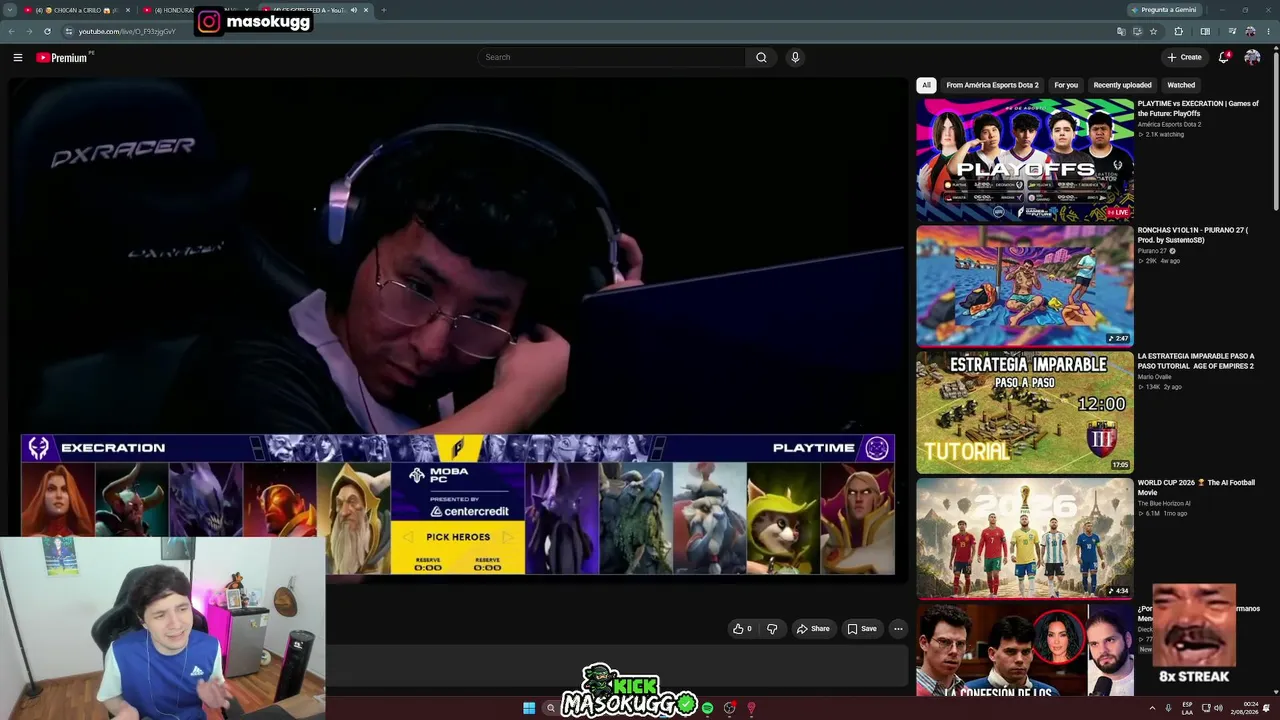Screen dimensions: 1280x720
Task: Open RONCHAS V1OL1N Piurano 27 thumbnail
Action: 1025,285
